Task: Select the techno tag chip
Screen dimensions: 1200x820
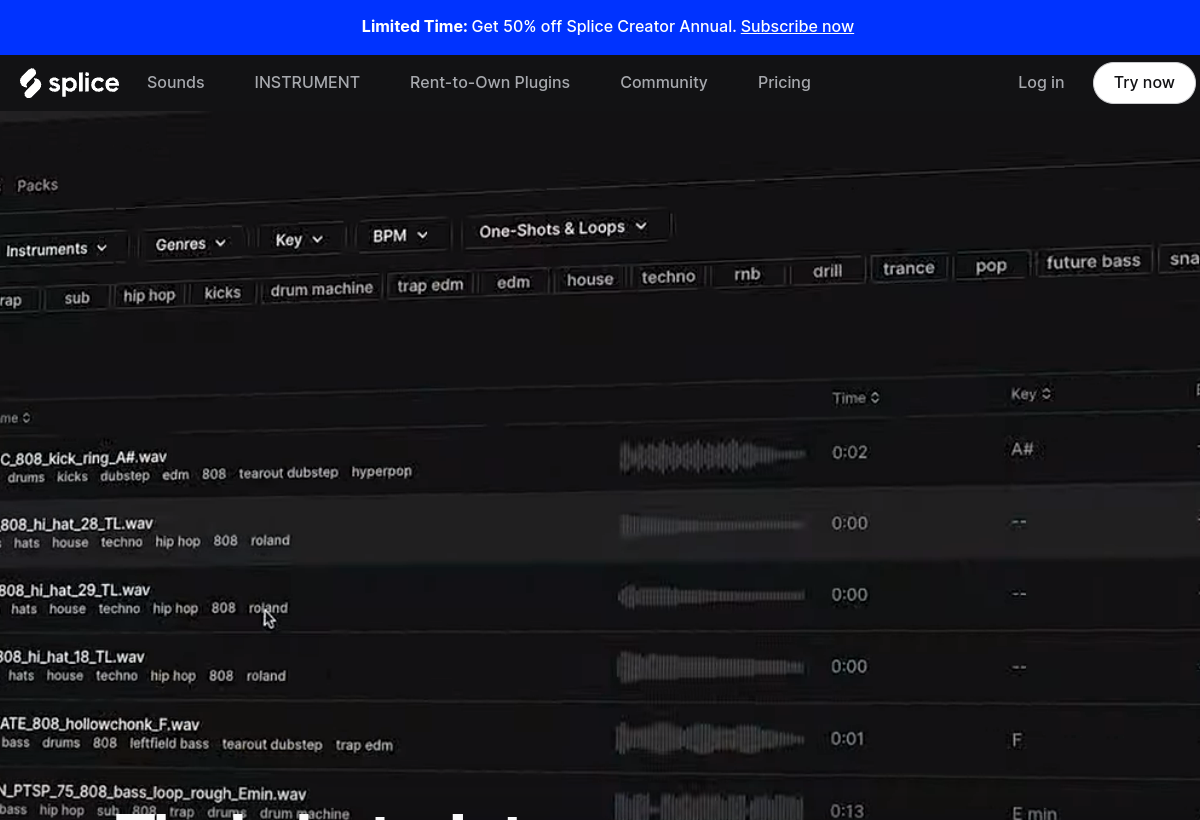Action: point(668,277)
